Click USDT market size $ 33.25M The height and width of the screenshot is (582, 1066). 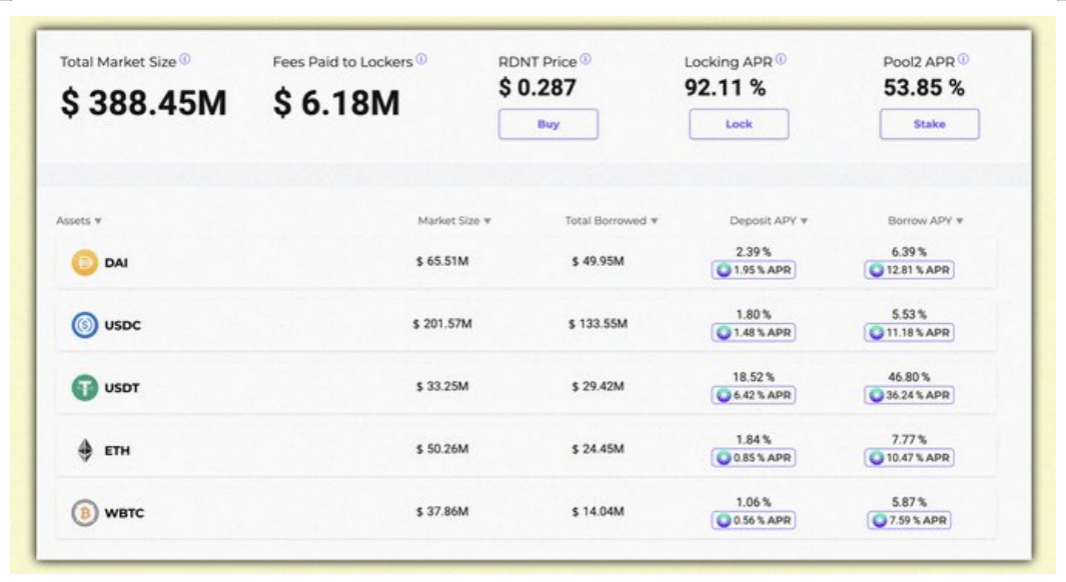coord(443,386)
